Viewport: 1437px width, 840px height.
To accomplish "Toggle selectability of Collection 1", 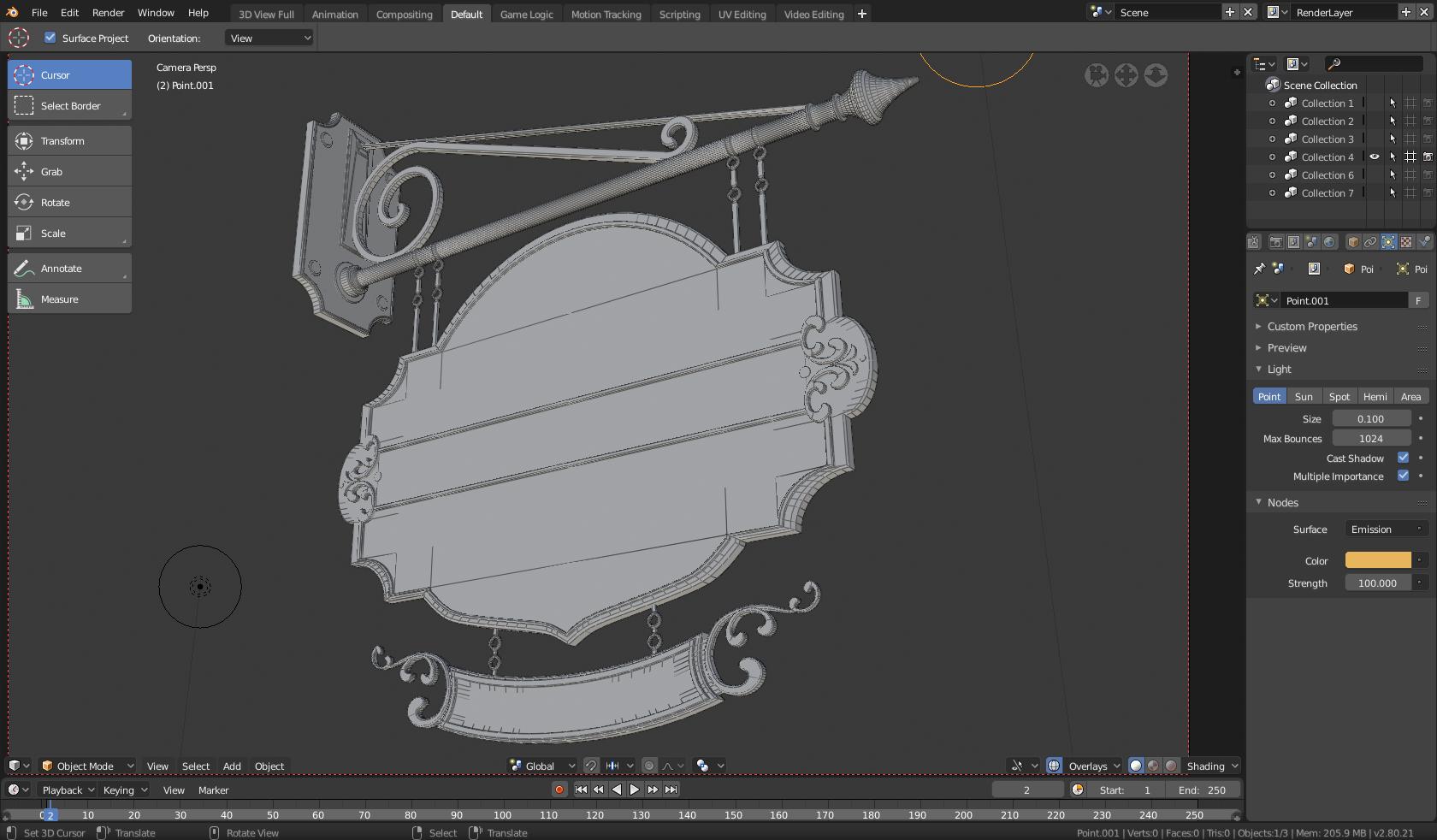I will pos(1393,104).
